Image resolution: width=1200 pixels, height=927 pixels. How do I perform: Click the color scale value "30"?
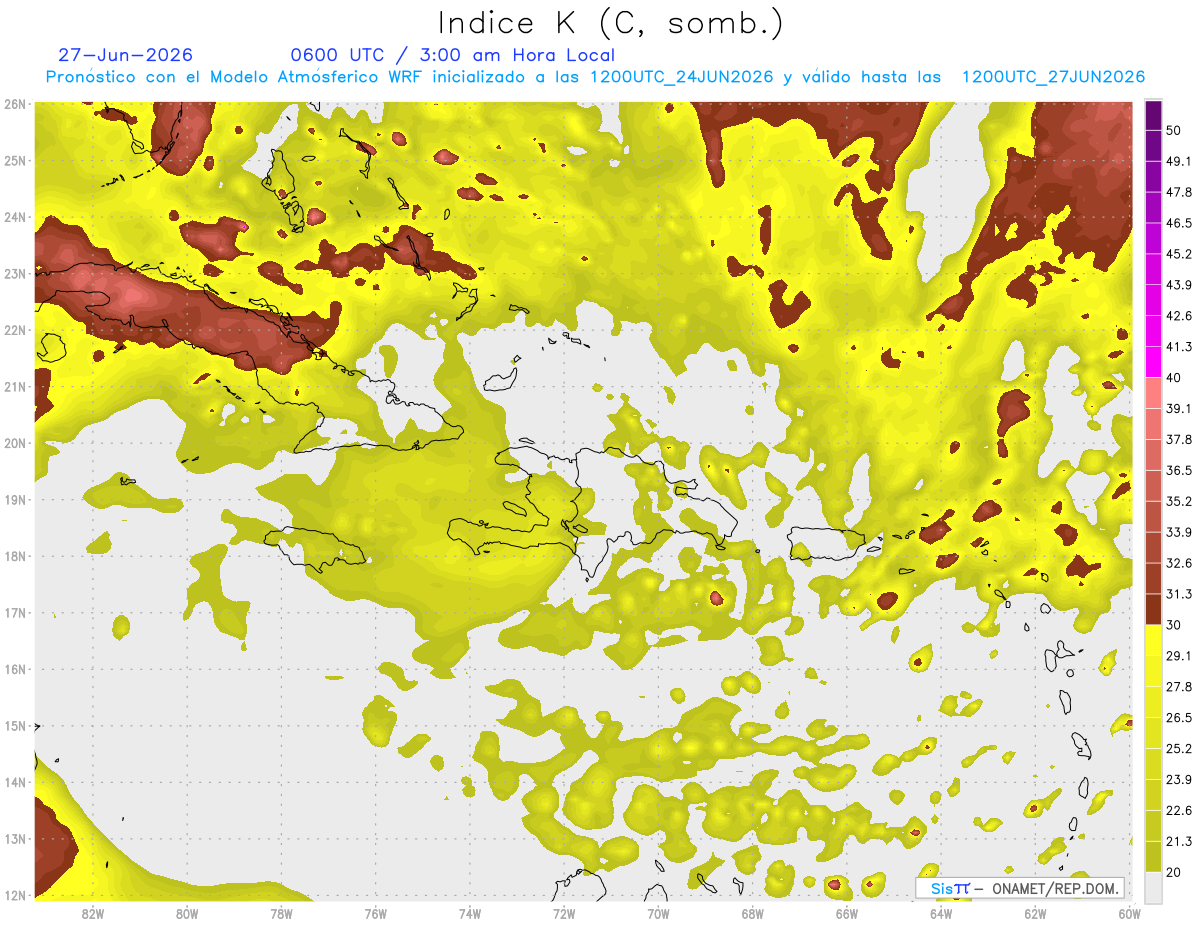1174,625
